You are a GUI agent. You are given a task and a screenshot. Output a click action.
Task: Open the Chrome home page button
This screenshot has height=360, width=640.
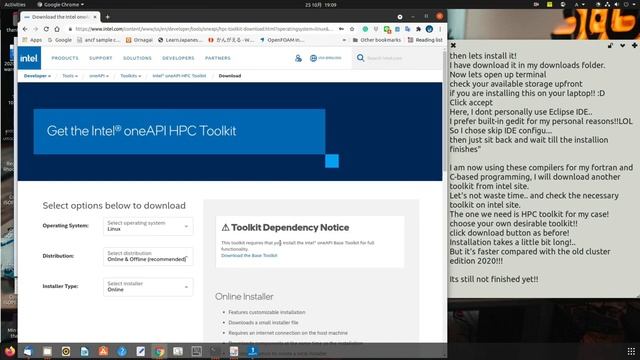57,29
